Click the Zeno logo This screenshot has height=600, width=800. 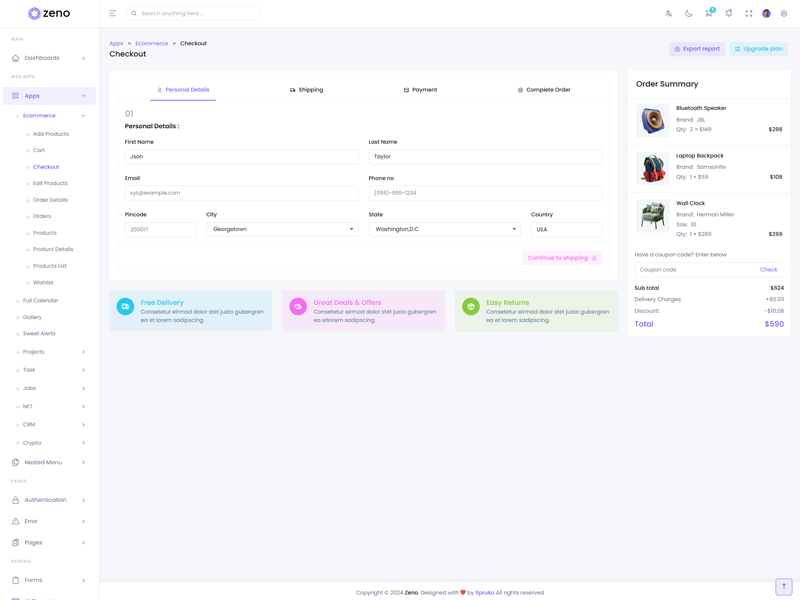point(49,13)
